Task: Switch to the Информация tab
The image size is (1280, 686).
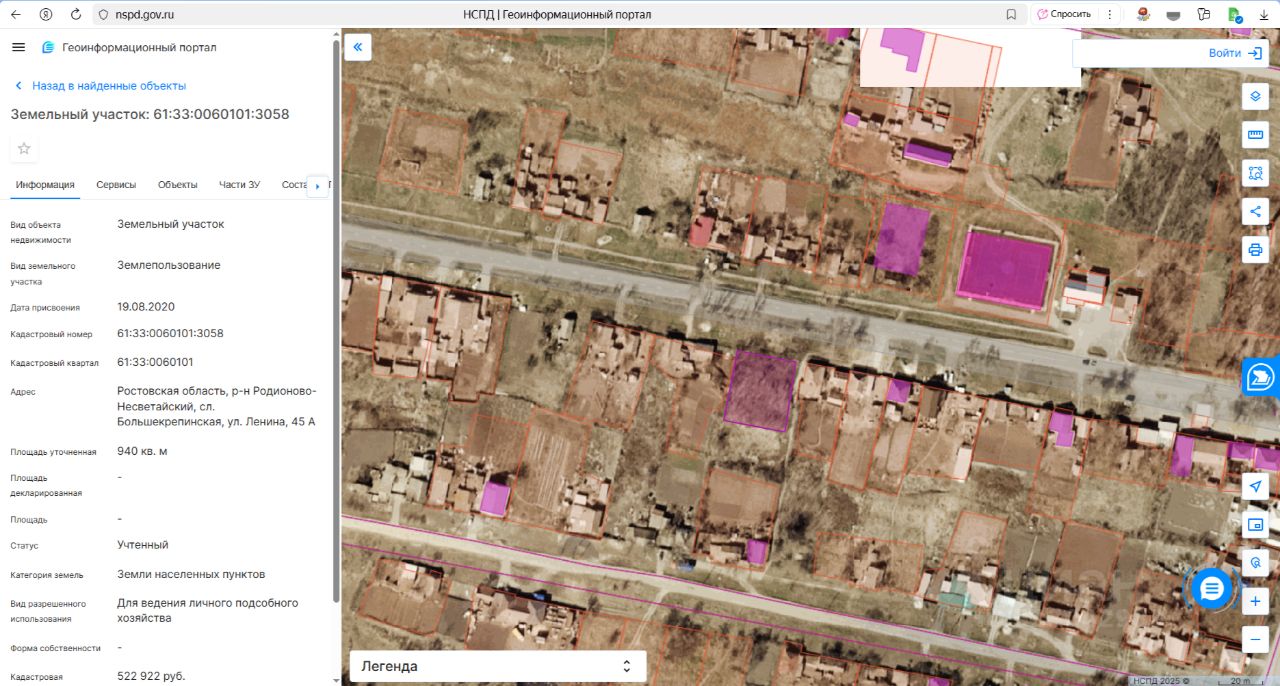Action: click(x=45, y=185)
